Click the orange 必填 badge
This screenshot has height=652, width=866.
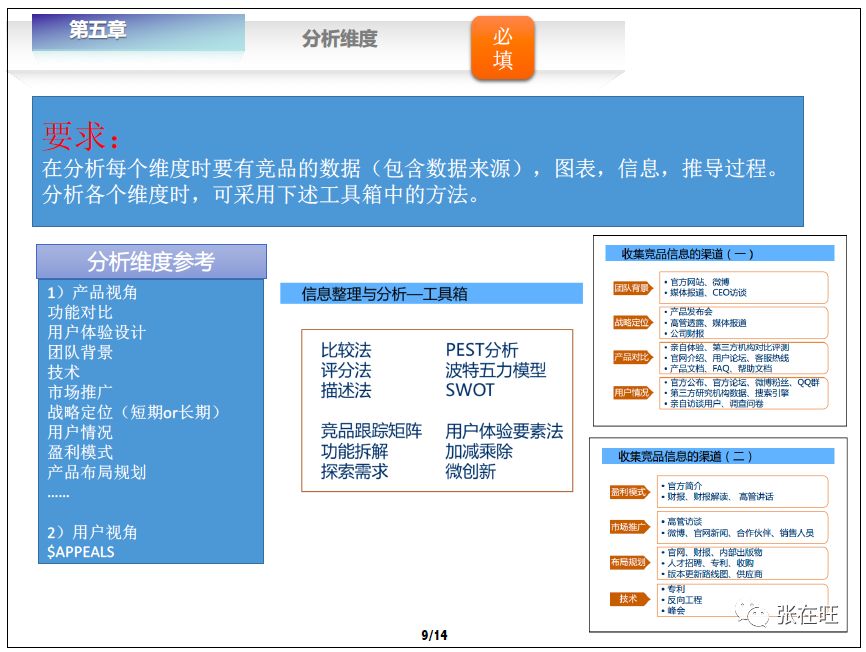pos(503,48)
